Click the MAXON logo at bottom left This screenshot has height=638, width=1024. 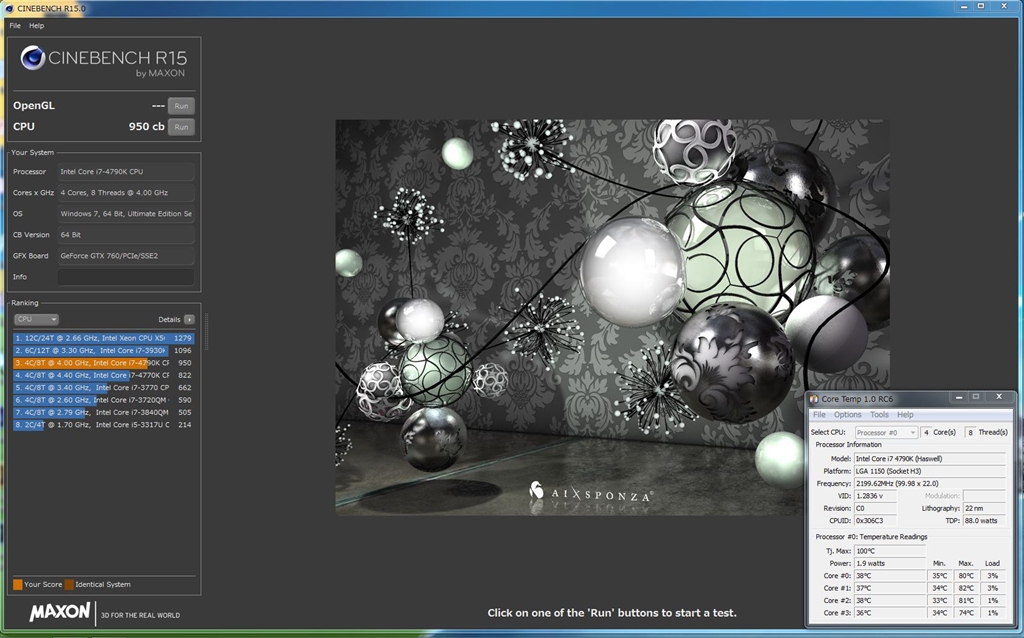(60, 612)
